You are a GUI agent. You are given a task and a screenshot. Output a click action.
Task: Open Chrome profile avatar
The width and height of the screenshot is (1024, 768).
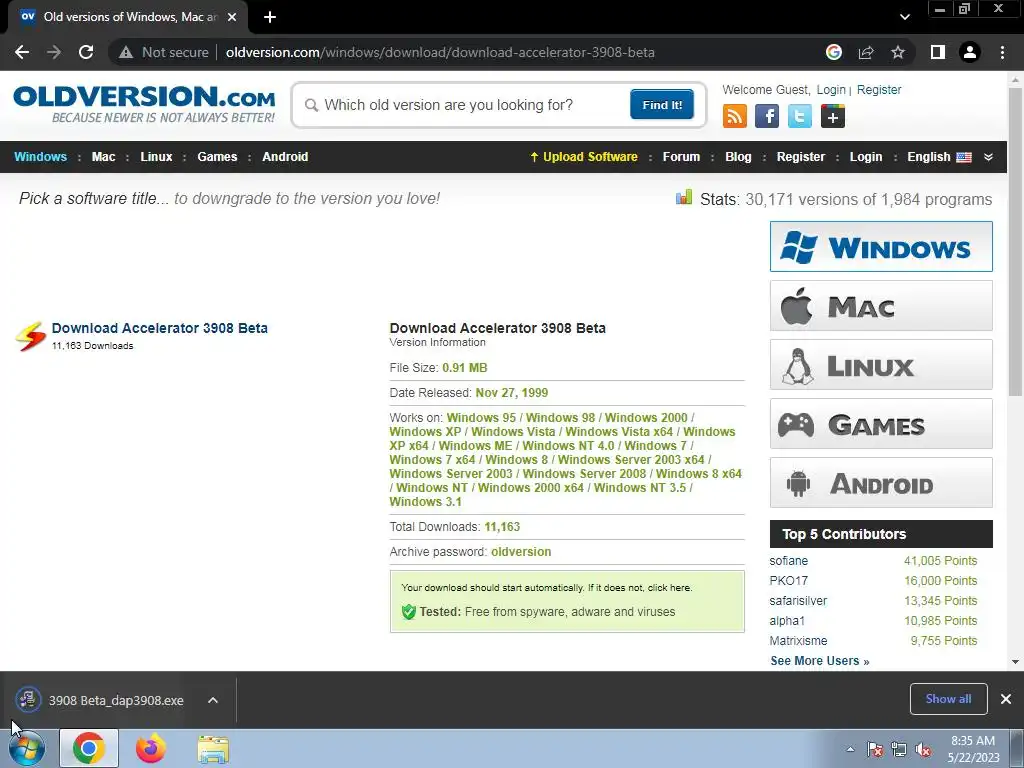click(x=970, y=52)
